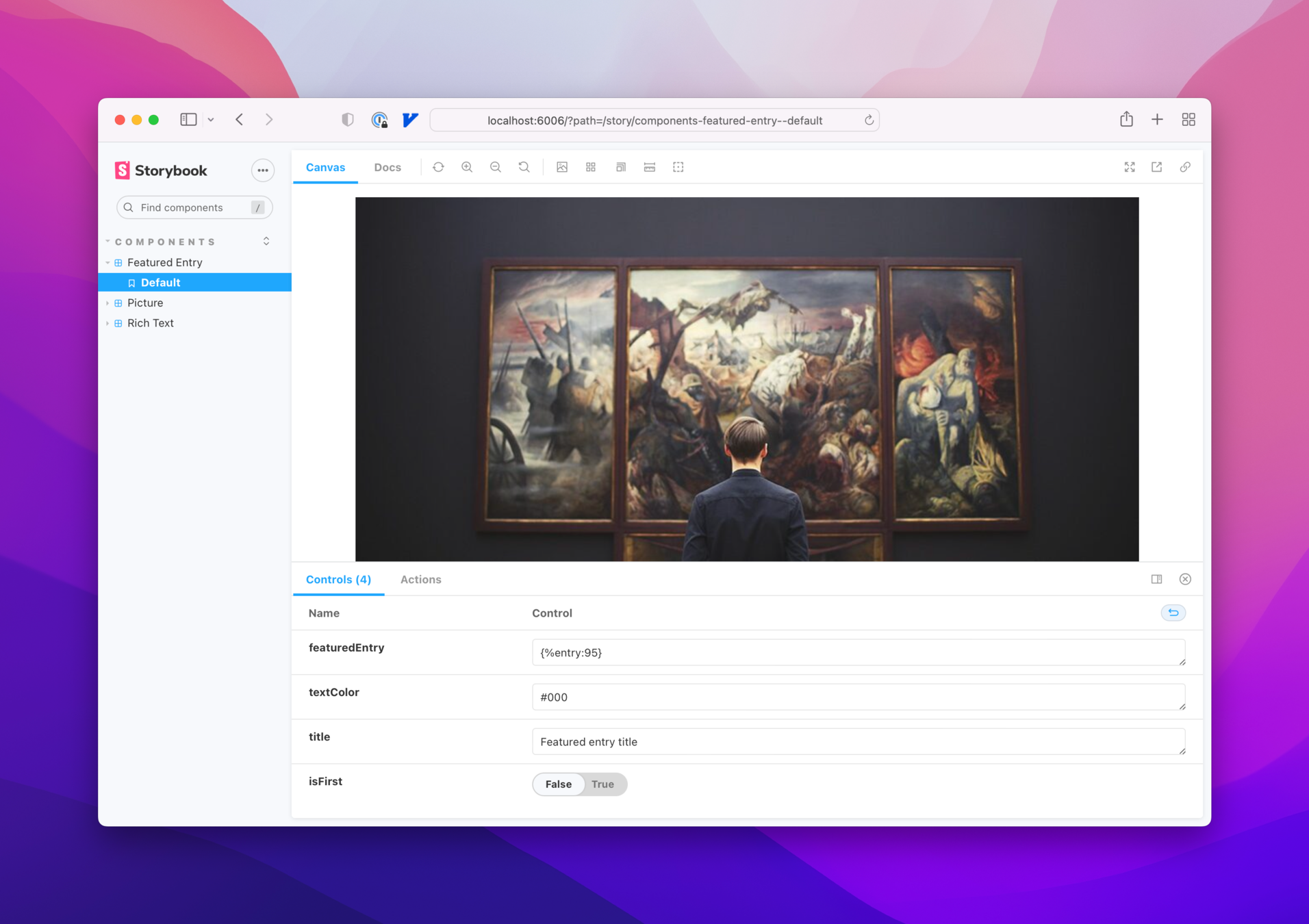Open the Safari share menu
Image resolution: width=1309 pixels, height=924 pixels.
tap(1127, 119)
